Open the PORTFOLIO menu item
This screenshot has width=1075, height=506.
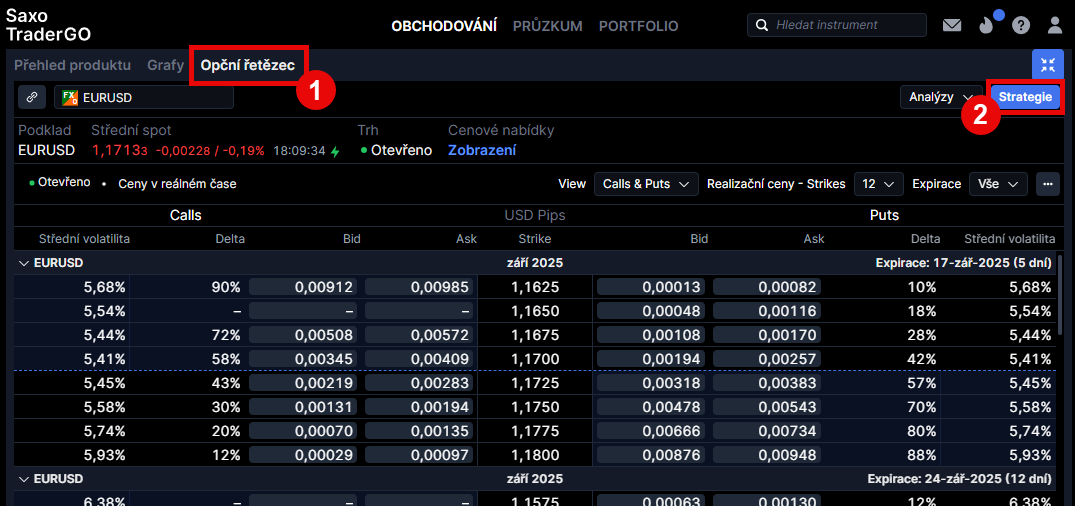click(x=638, y=26)
